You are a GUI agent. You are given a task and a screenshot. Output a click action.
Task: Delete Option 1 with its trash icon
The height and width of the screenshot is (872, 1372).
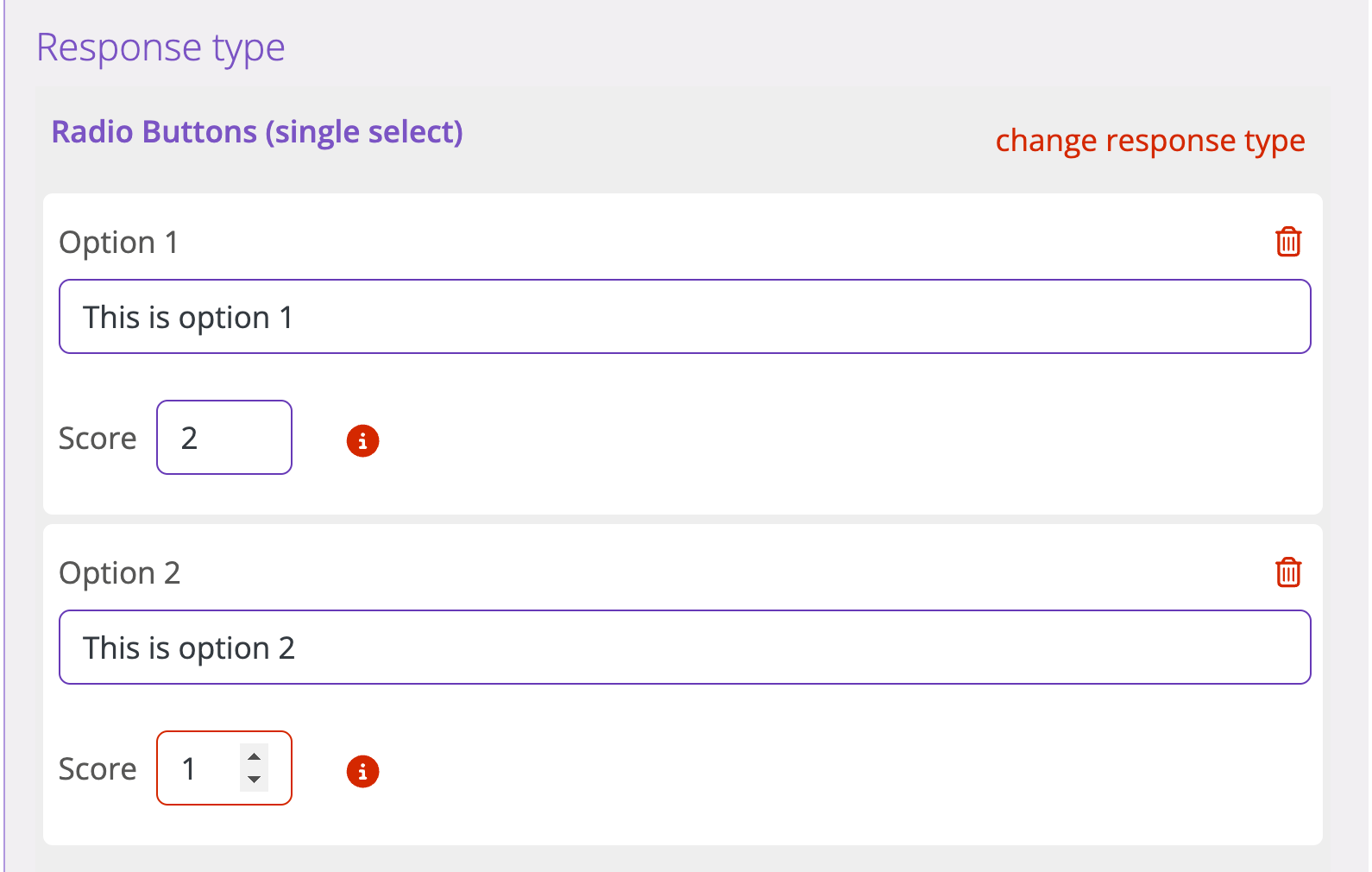pyautogui.click(x=1288, y=242)
